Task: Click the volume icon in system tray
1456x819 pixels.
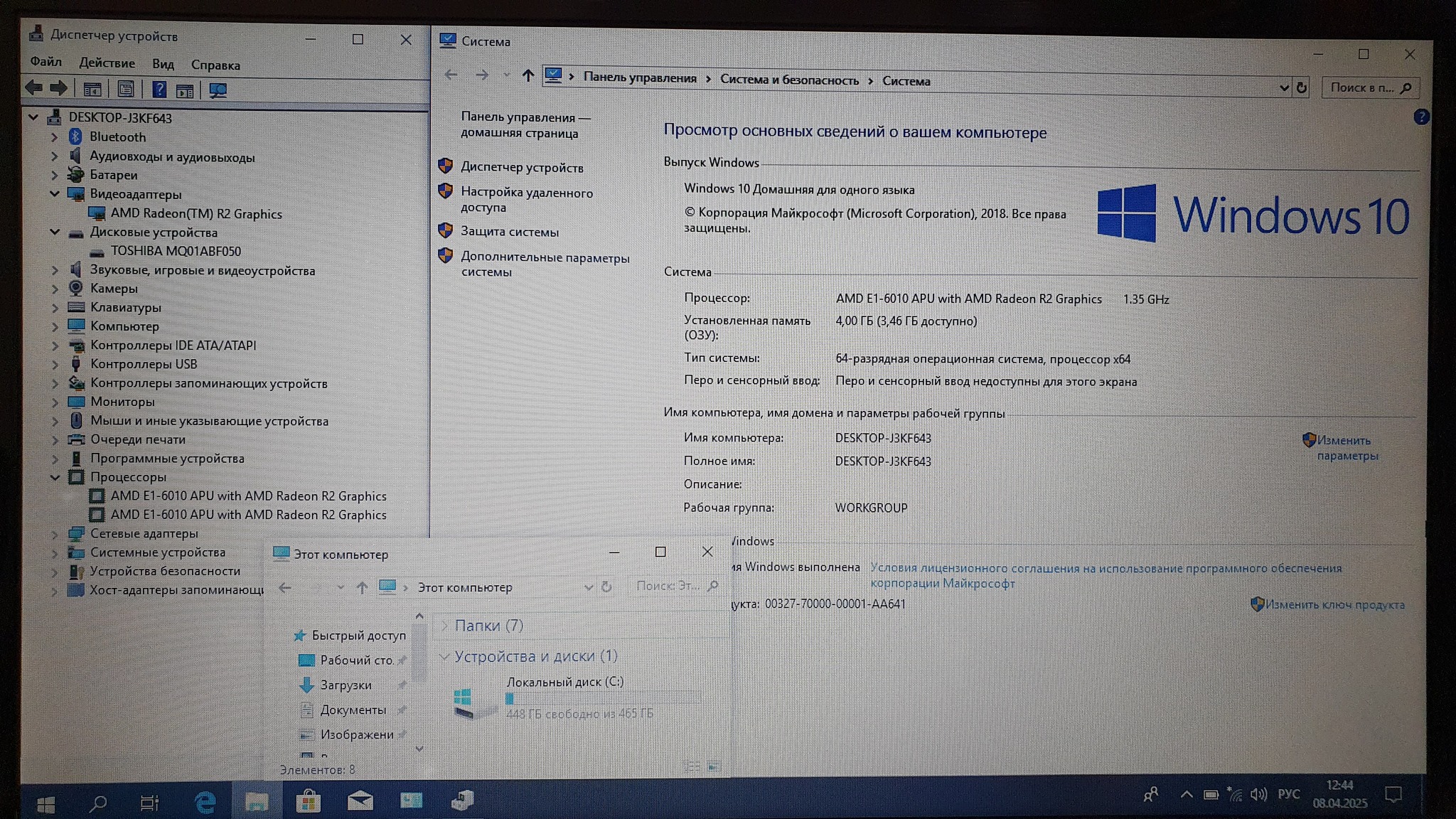Action: pos(1258,794)
